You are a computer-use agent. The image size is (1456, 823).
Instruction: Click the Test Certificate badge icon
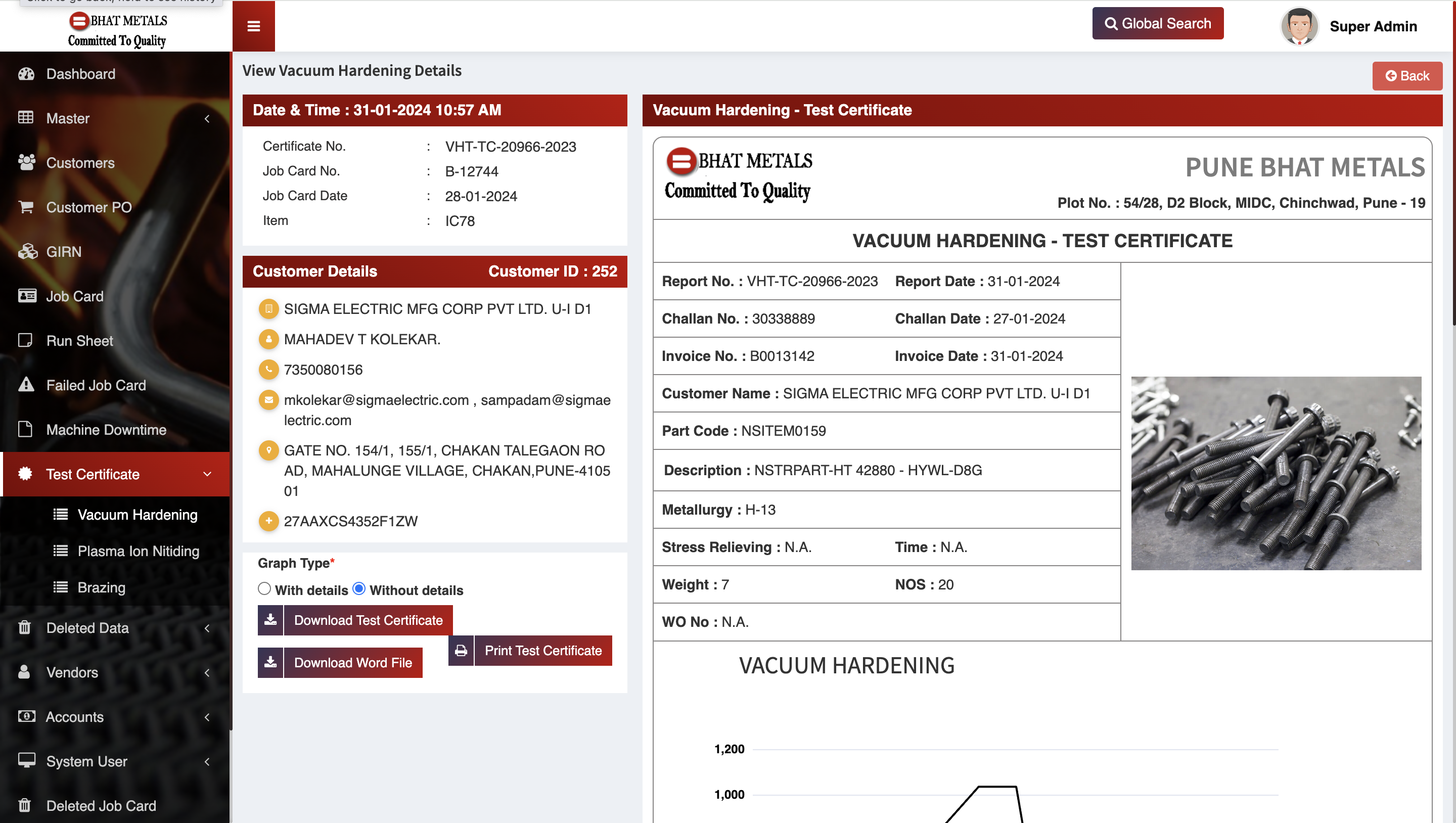pos(25,474)
